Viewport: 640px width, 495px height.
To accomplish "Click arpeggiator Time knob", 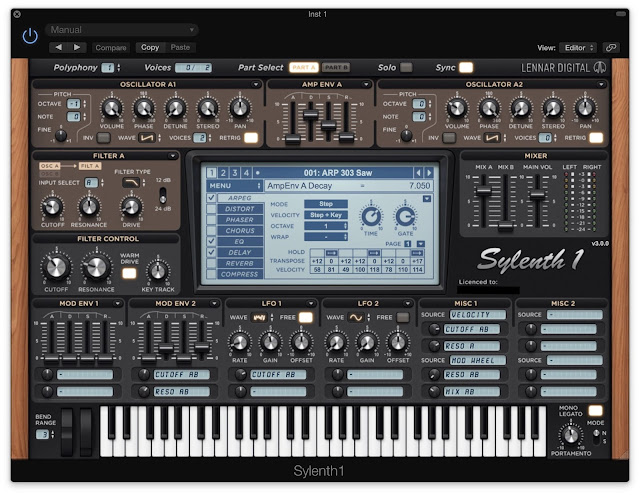I will coord(371,216).
